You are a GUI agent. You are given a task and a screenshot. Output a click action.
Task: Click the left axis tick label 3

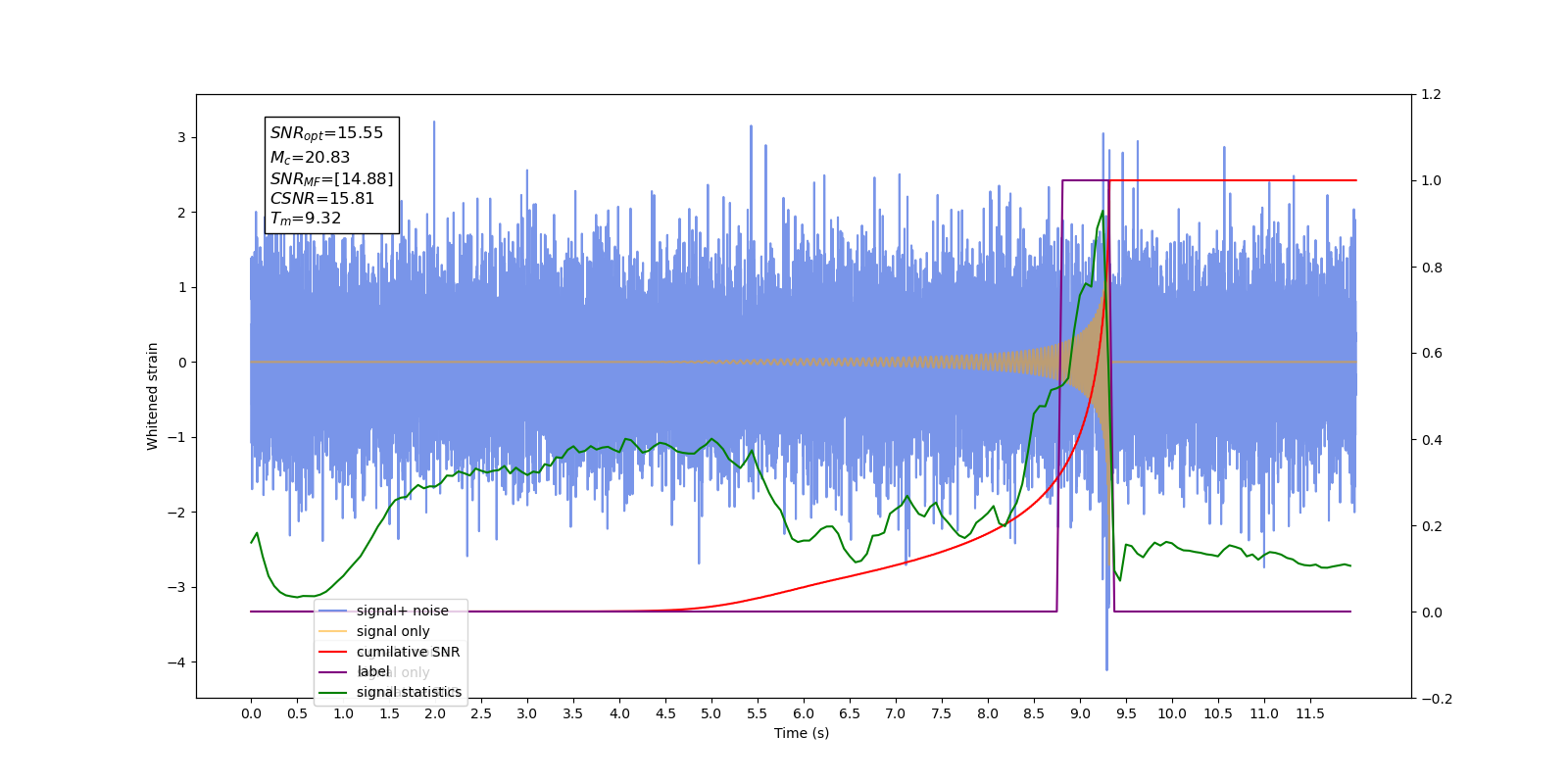point(181,137)
